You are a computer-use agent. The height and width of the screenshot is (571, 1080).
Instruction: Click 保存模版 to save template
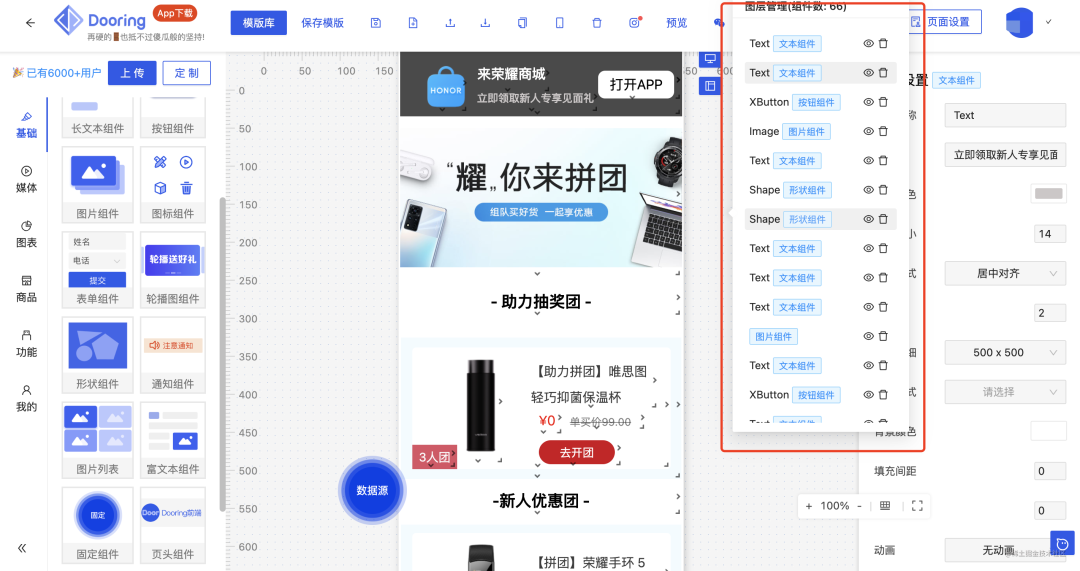tap(322, 23)
